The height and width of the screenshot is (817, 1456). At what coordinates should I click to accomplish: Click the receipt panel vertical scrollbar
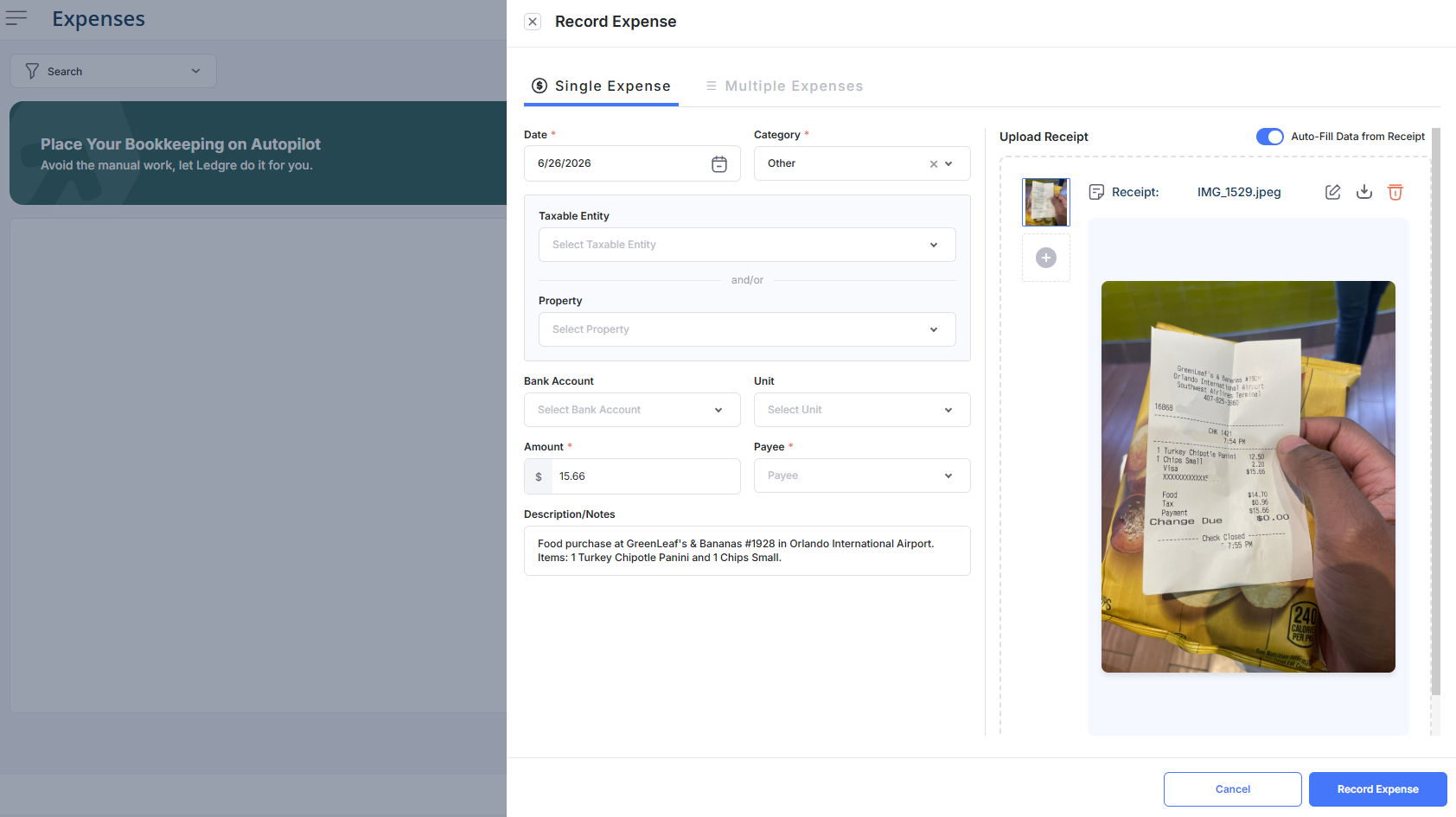click(x=1436, y=412)
